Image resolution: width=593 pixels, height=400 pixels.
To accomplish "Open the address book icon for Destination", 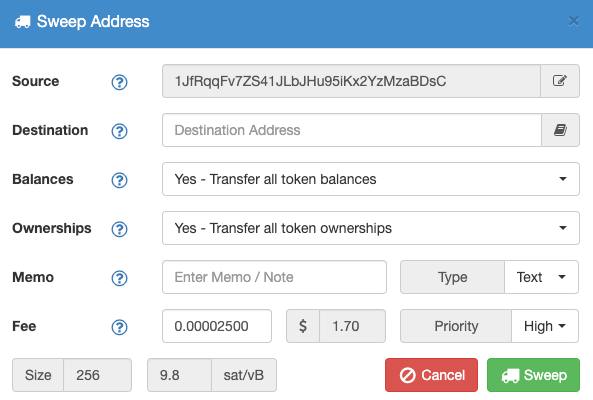I will 560,130.
